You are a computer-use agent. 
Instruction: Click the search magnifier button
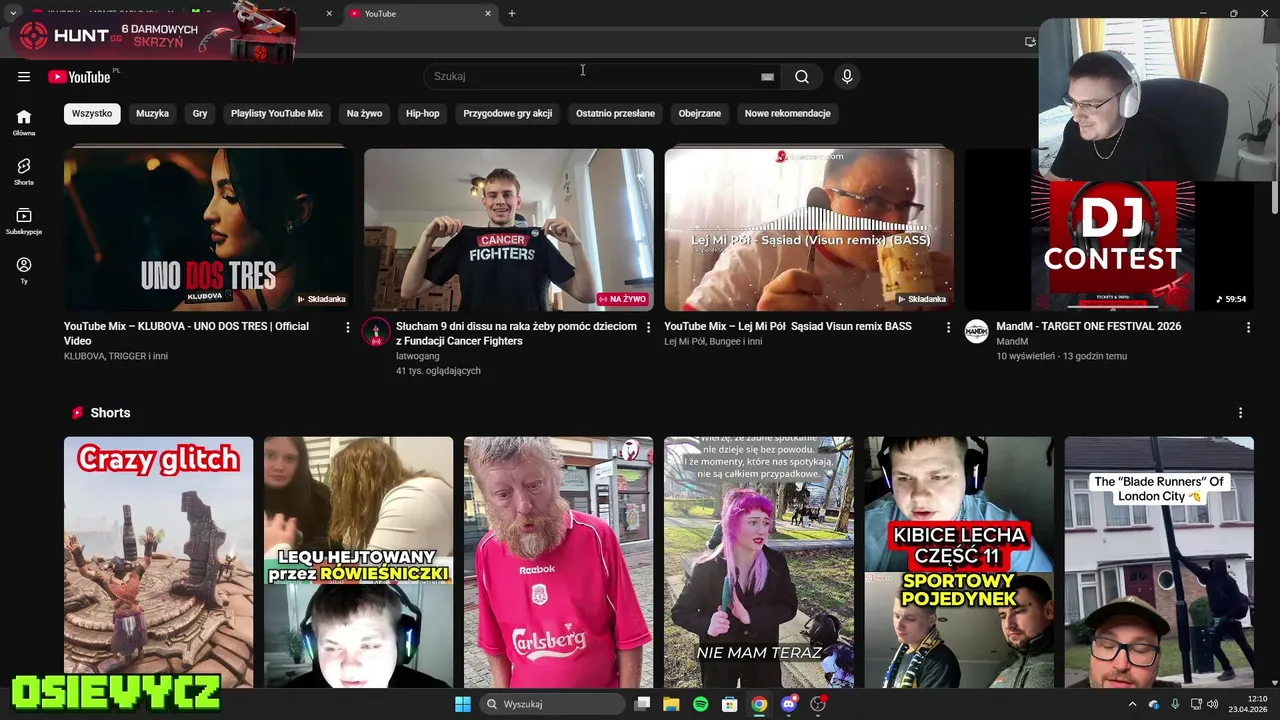(x=802, y=77)
